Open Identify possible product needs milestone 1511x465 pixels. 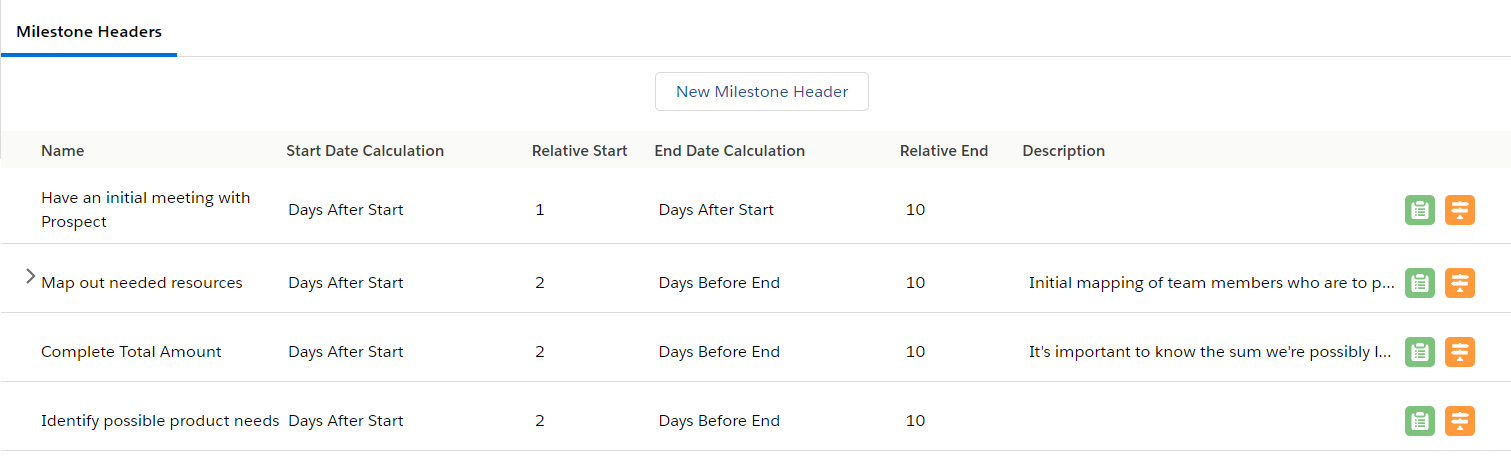point(160,421)
